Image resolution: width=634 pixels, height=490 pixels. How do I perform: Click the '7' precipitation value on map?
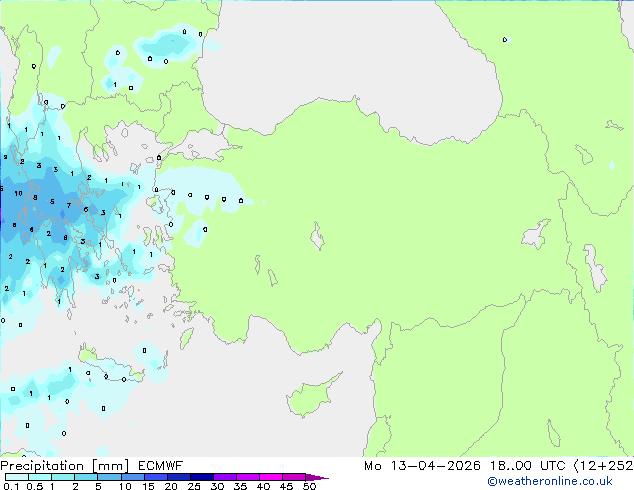pos(69,206)
